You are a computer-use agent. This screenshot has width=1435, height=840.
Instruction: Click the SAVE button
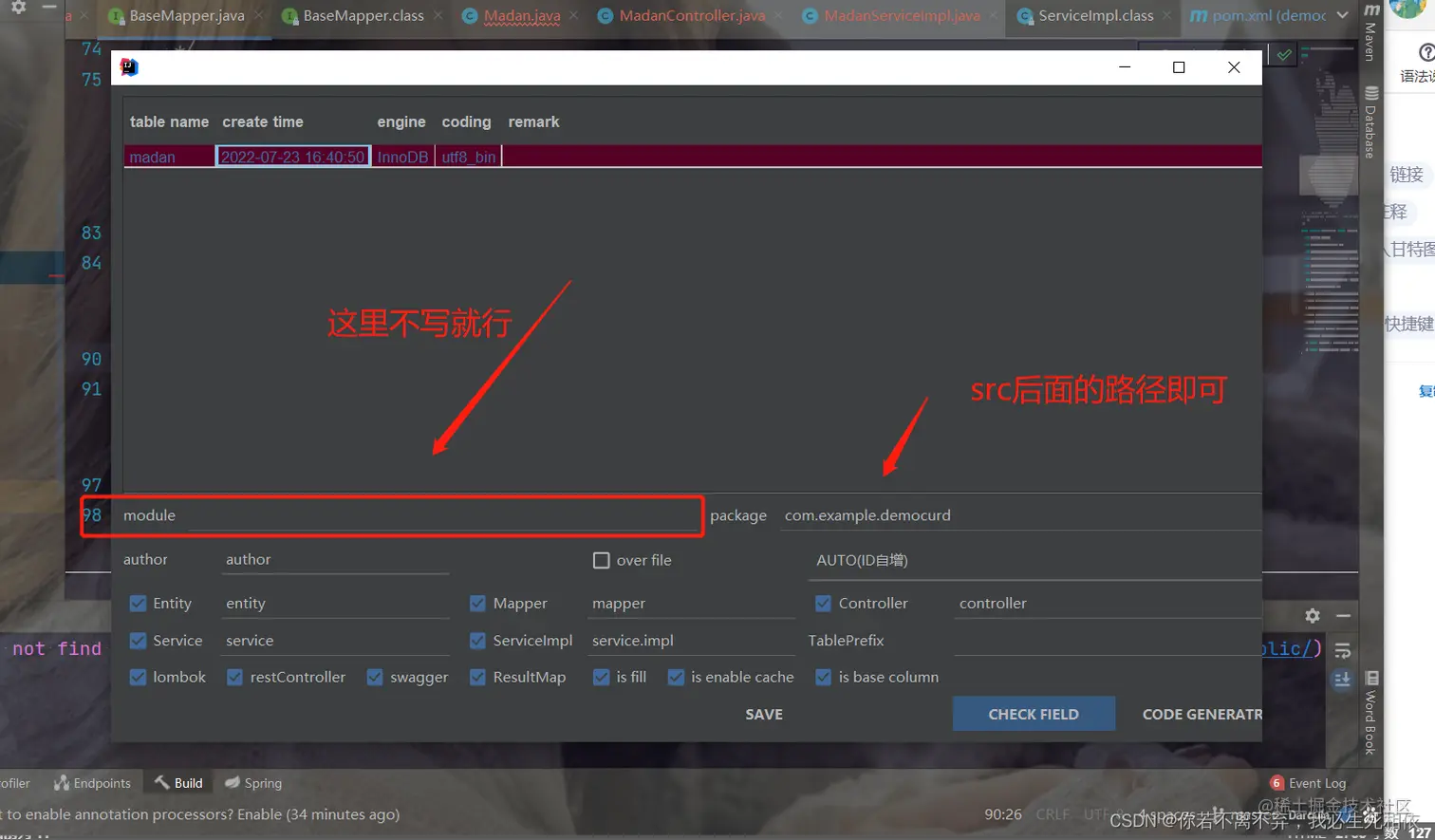click(764, 714)
